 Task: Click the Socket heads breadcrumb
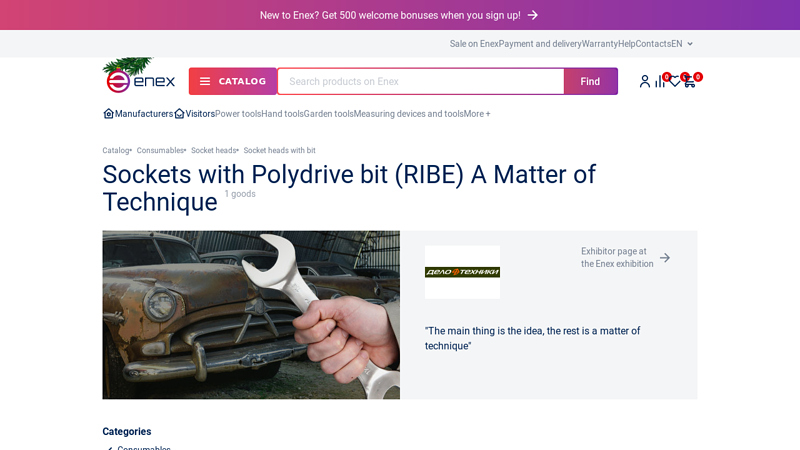tap(214, 151)
